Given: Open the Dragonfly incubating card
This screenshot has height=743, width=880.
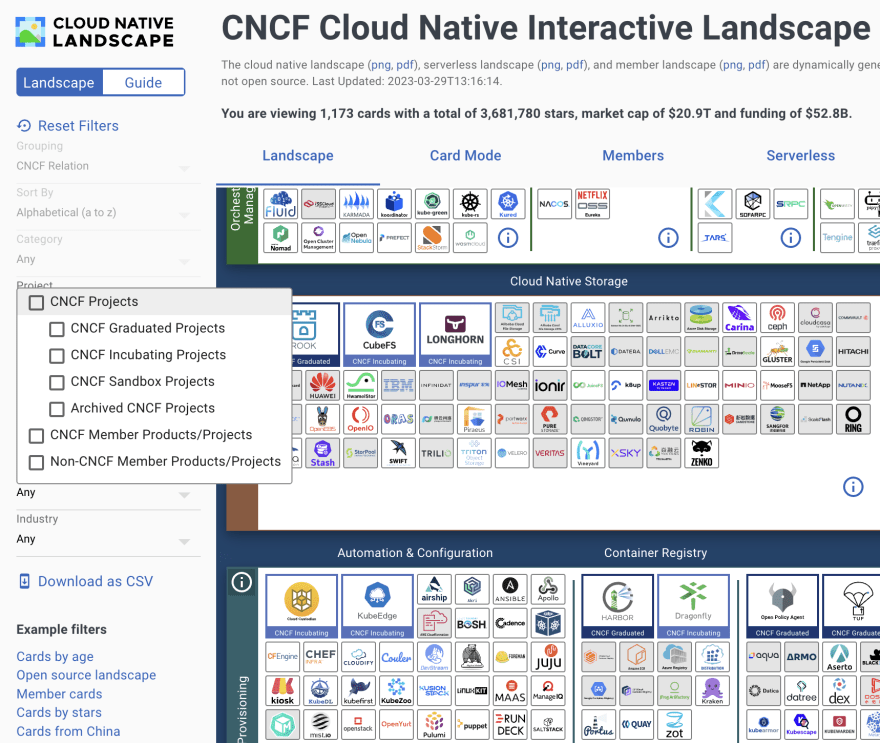Looking at the screenshot, I should pos(693,606).
